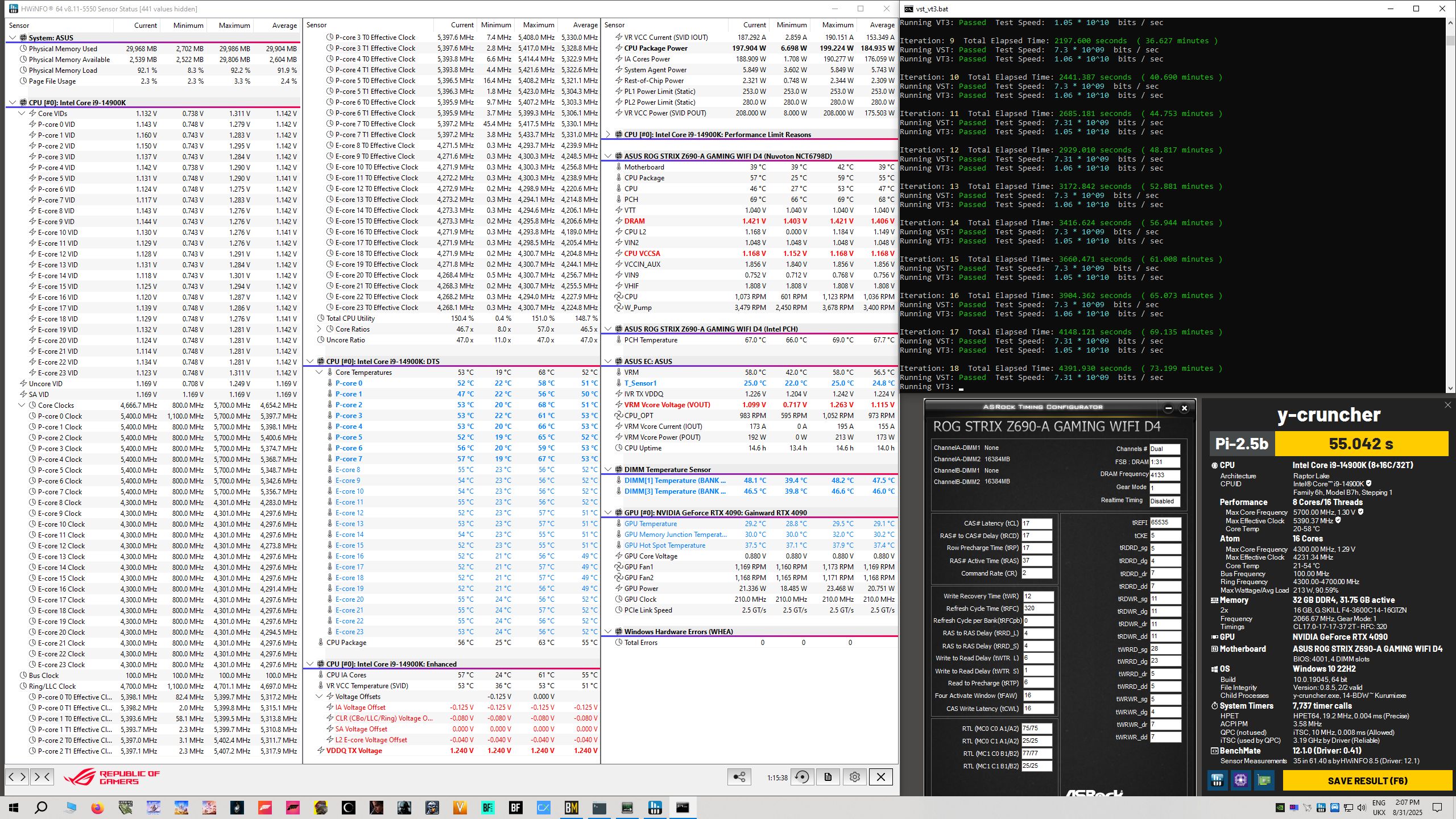Viewport: 1456px width, 819px height.
Task: Select Uncore Ratio row
Action: point(452,340)
